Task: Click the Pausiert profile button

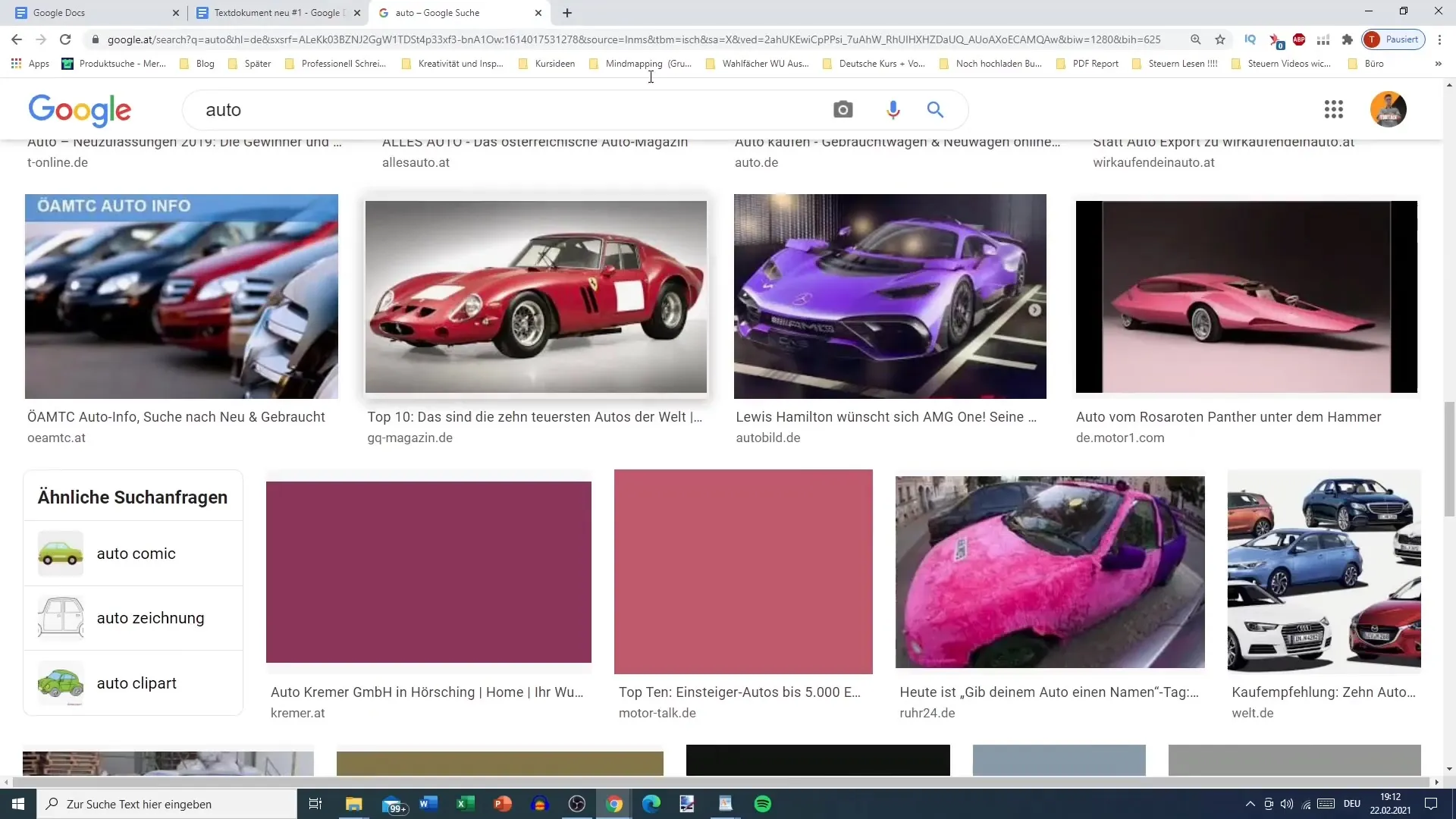Action: 1394,39
